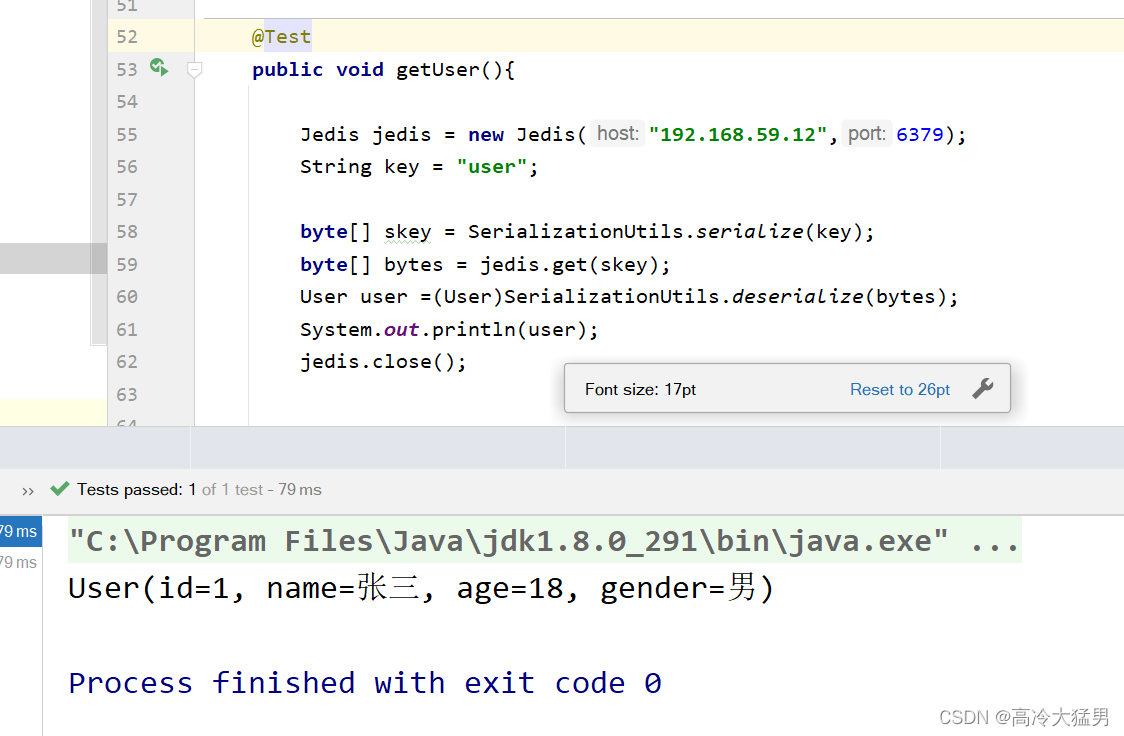
Task: Click the @Test annotation on line 52
Action: 281,35
